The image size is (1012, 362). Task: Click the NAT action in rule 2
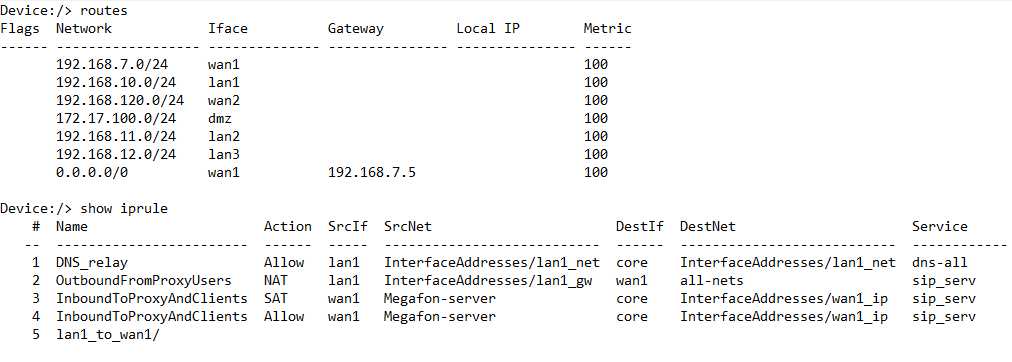click(x=276, y=281)
